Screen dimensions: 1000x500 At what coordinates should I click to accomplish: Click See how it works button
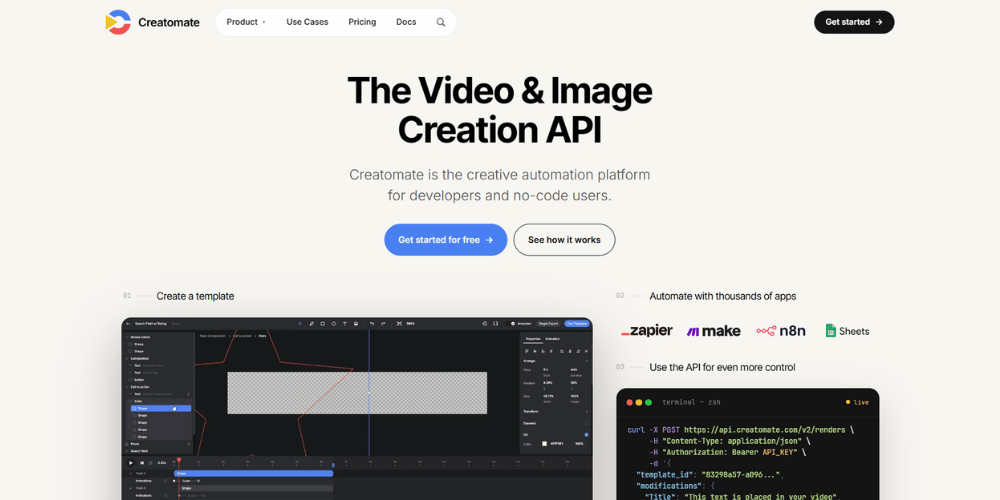564,240
